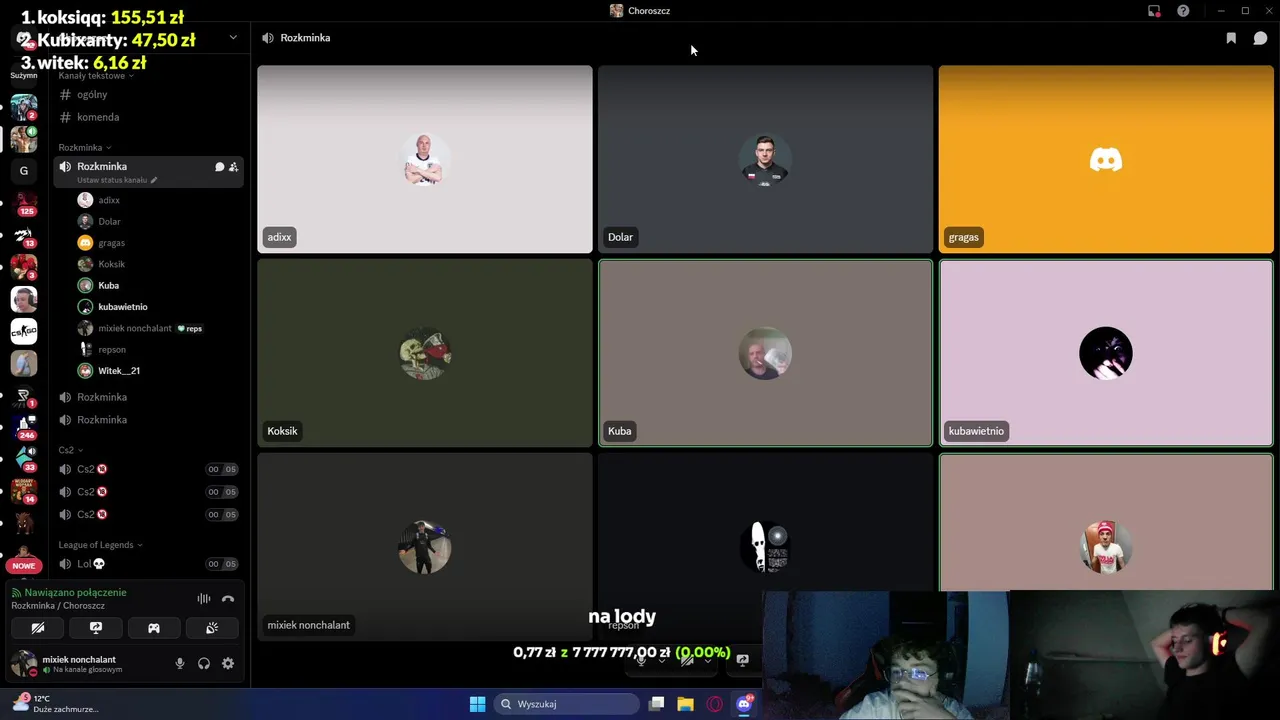
Task: Toggle camera on in voice panel
Action: 38,628
